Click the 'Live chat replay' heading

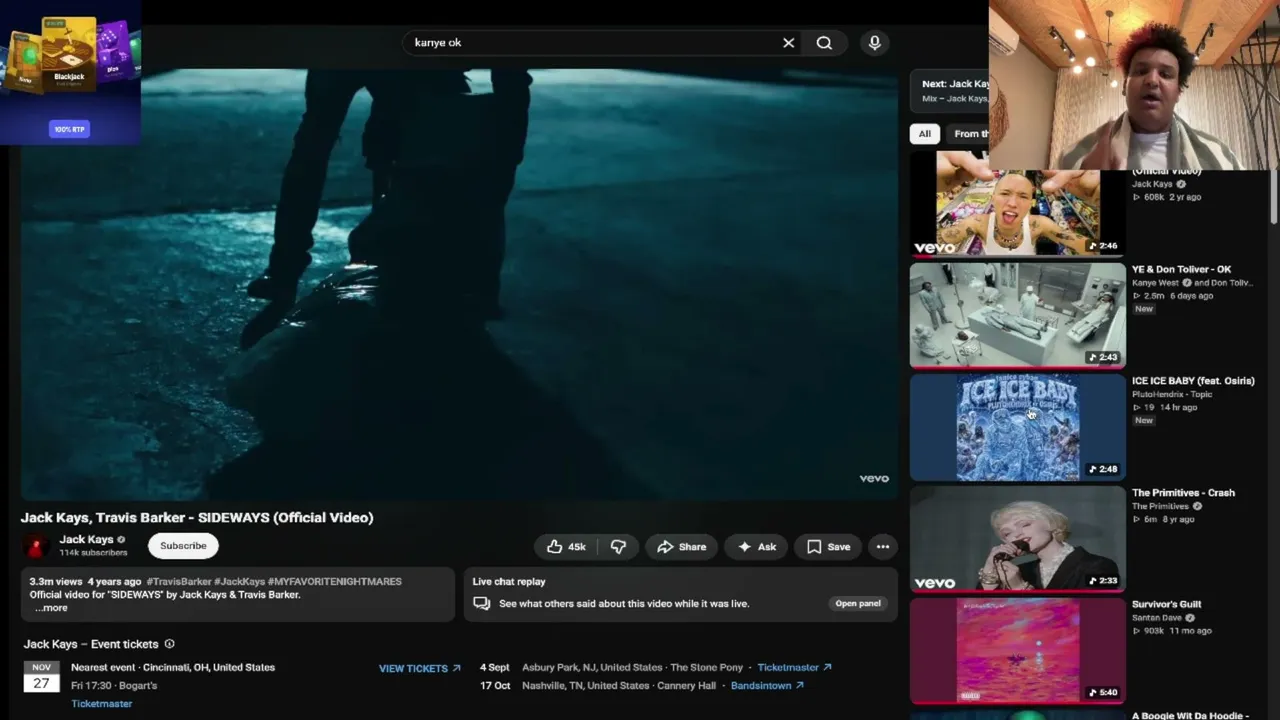point(509,581)
